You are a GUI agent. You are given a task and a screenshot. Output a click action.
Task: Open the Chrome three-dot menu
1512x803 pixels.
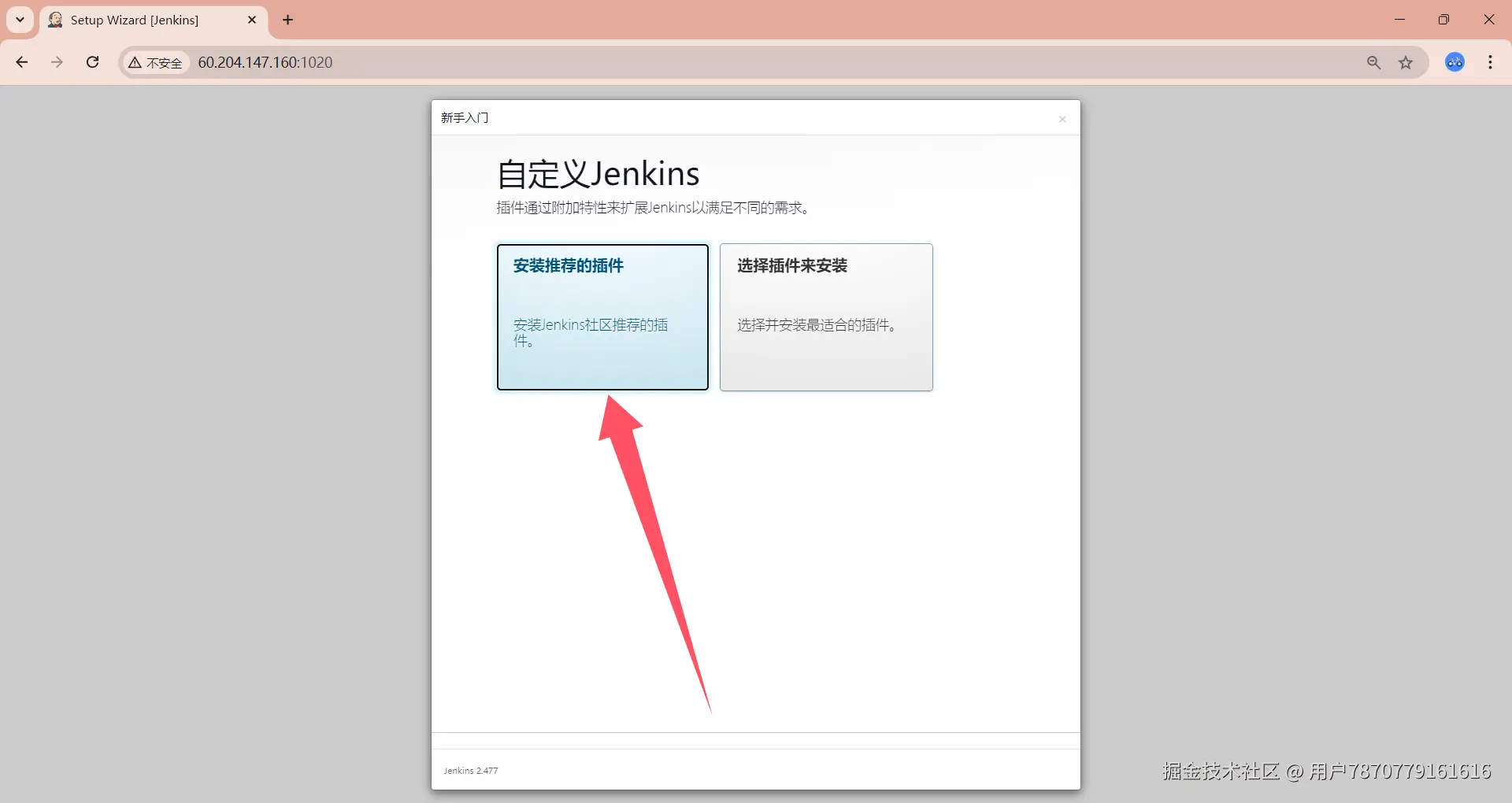point(1490,62)
